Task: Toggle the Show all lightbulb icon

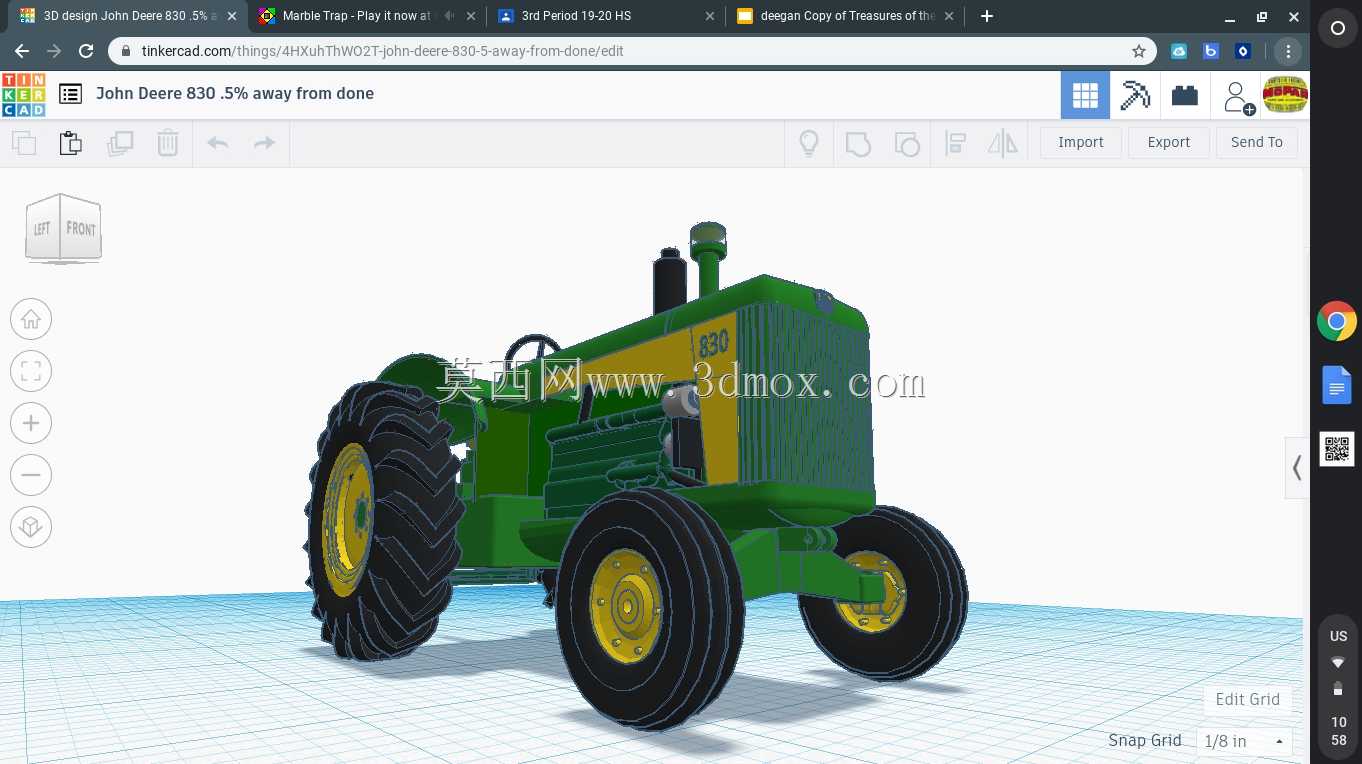Action: point(809,143)
